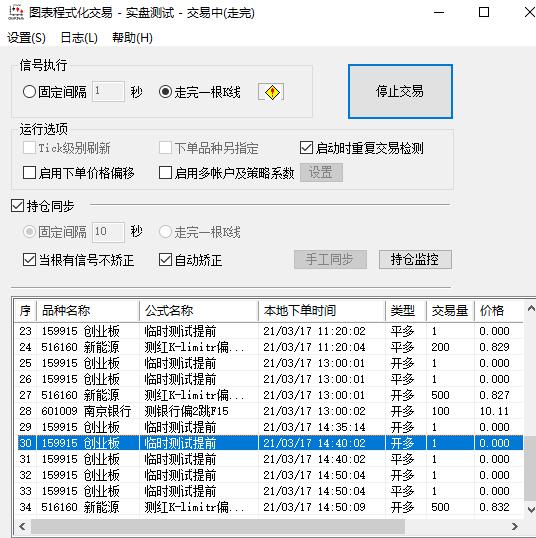The image size is (536, 538).
Task: Click the 持仓监控 button
Action: pos(415,259)
